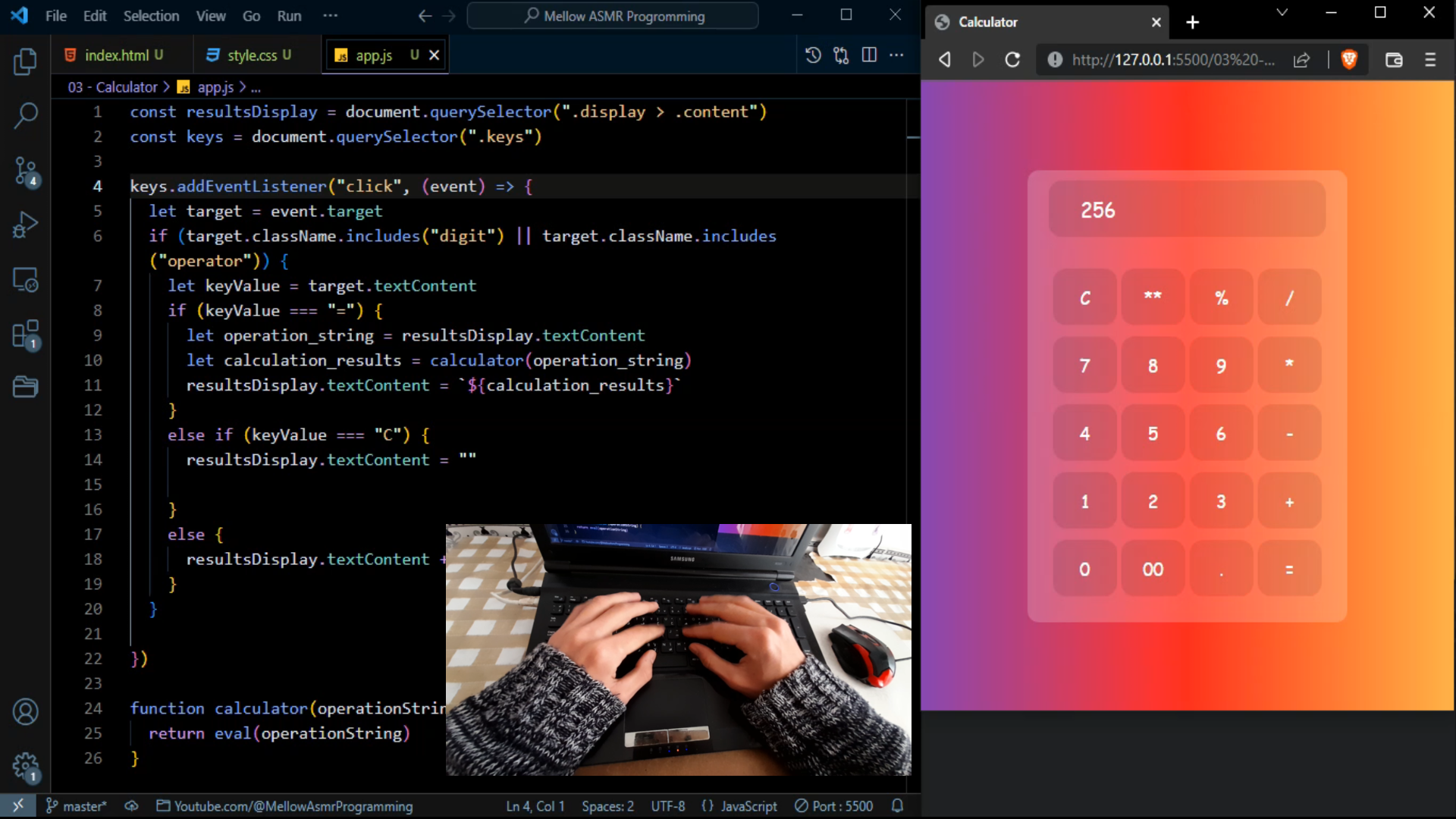Switch to the style.css tab

click(x=252, y=55)
